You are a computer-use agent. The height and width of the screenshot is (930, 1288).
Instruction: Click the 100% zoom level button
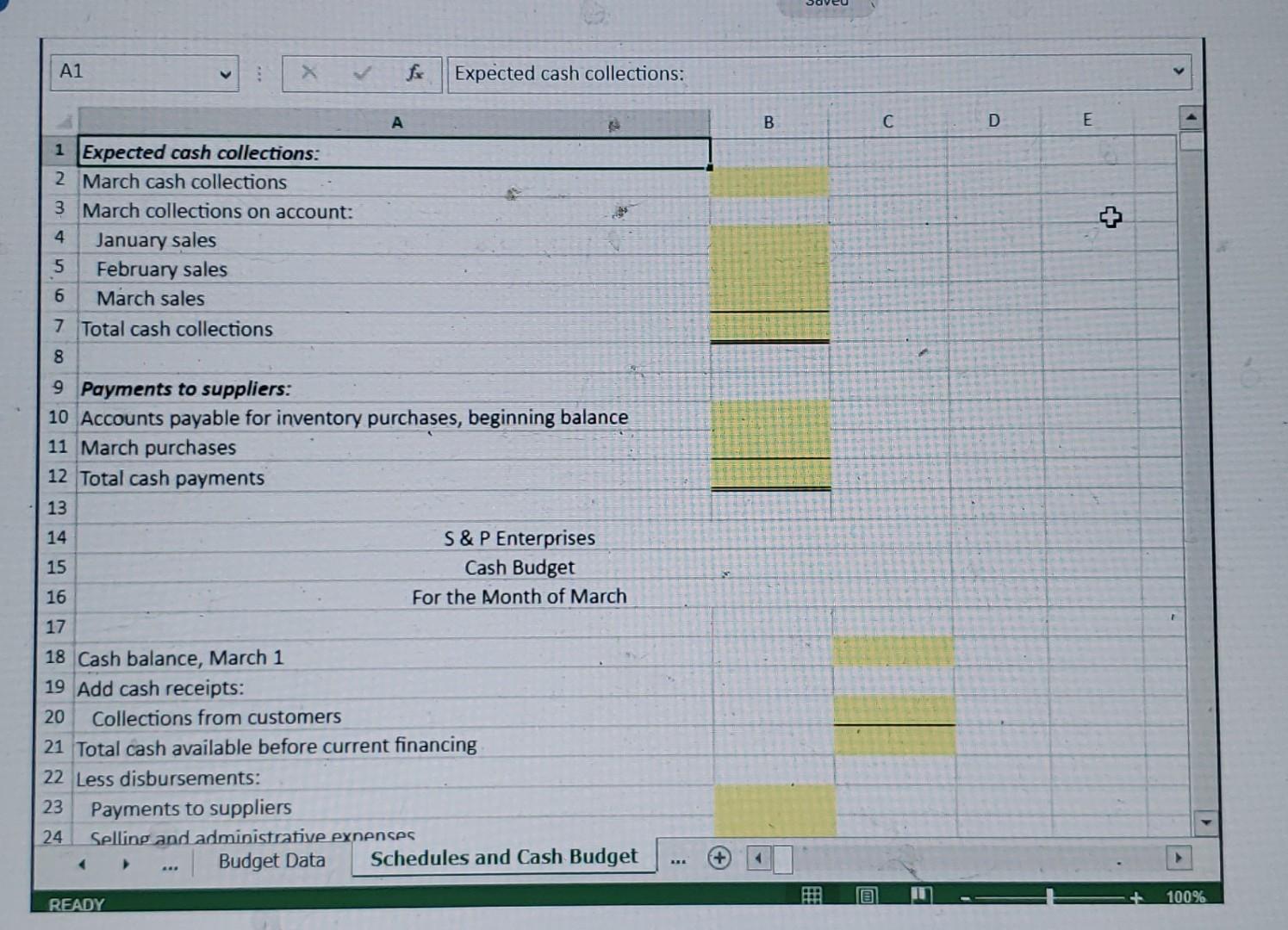[1185, 896]
